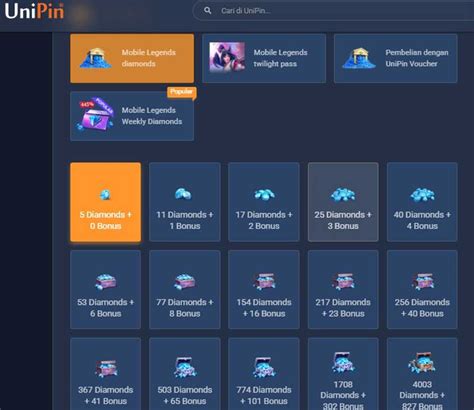Click the search magnifier icon

[x=208, y=11]
